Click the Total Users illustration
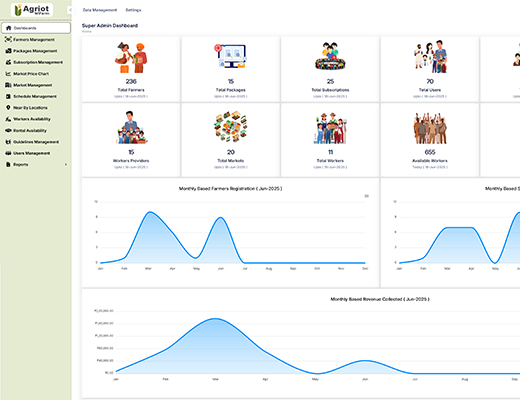 430,57
